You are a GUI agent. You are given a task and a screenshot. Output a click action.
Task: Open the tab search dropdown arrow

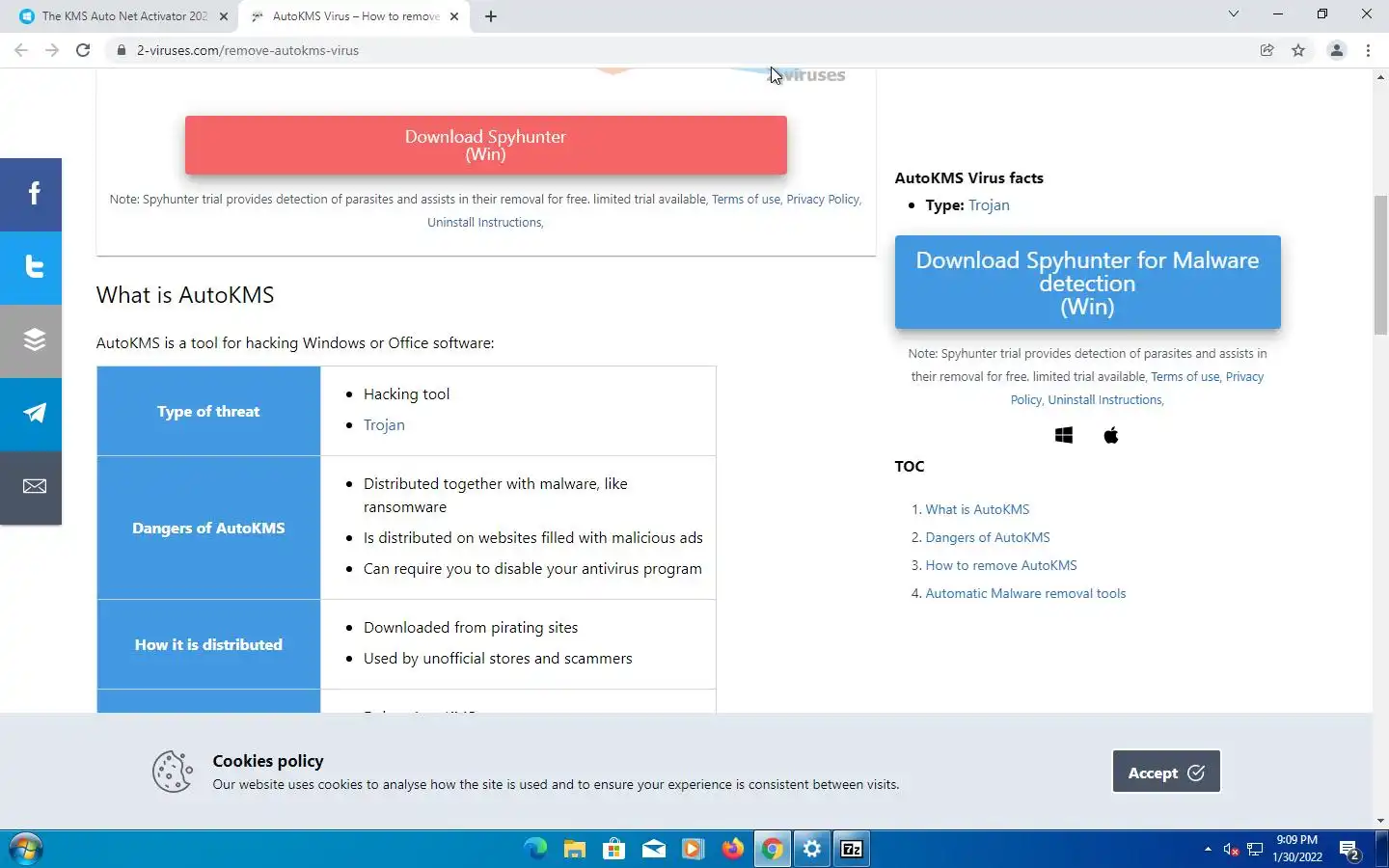1233,14
